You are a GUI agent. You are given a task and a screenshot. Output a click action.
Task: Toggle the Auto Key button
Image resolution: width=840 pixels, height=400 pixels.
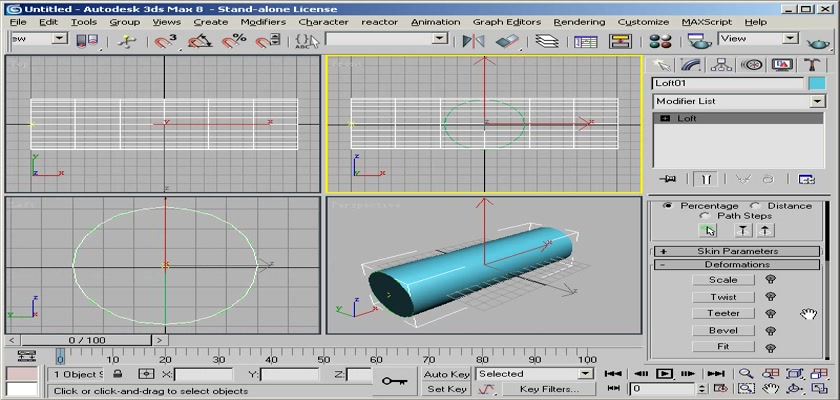point(446,374)
